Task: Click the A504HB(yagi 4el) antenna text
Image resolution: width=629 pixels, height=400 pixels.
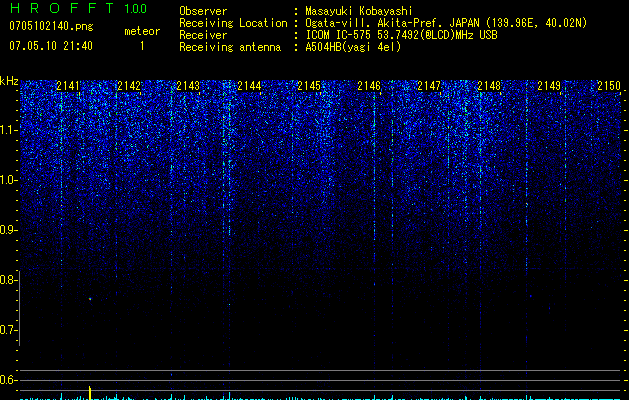Action: coord(353,47)
